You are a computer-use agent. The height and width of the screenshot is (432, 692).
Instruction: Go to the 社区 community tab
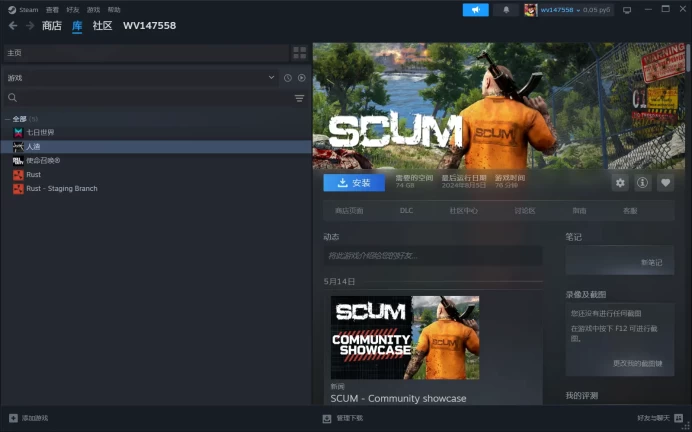[102, 26]
